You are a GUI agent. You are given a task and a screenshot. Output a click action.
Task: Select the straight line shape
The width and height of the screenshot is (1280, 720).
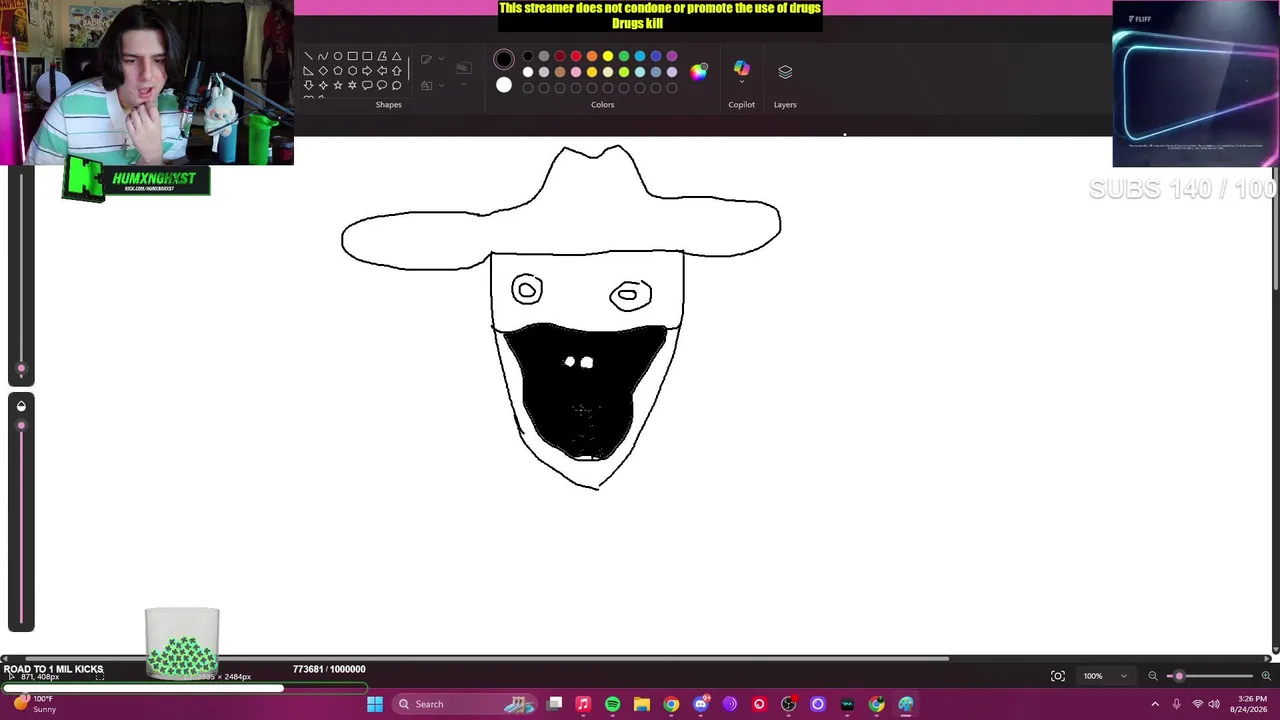click(308, 56)
